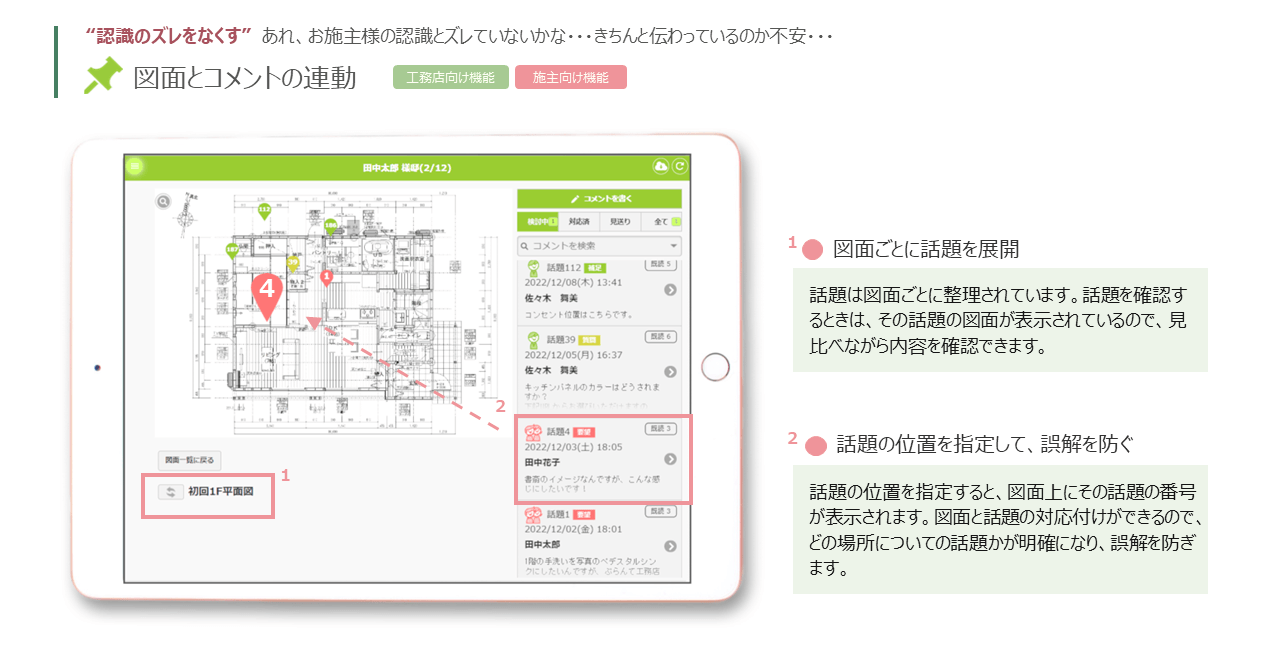Click the green map pin labeled 112
The width and height of the screenshot is (1280, 648).
point(264,211)
